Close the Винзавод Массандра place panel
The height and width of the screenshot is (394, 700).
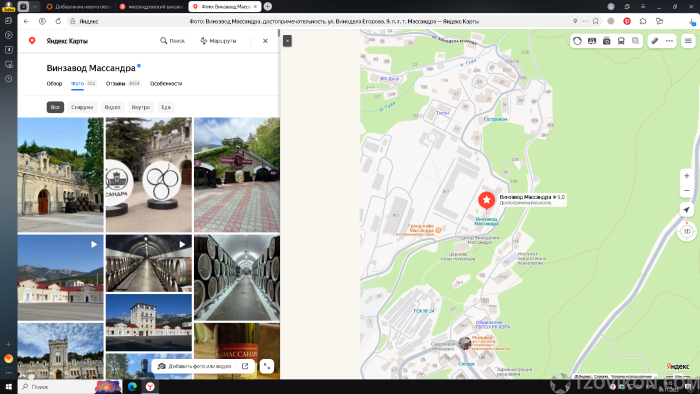(265, 41)
